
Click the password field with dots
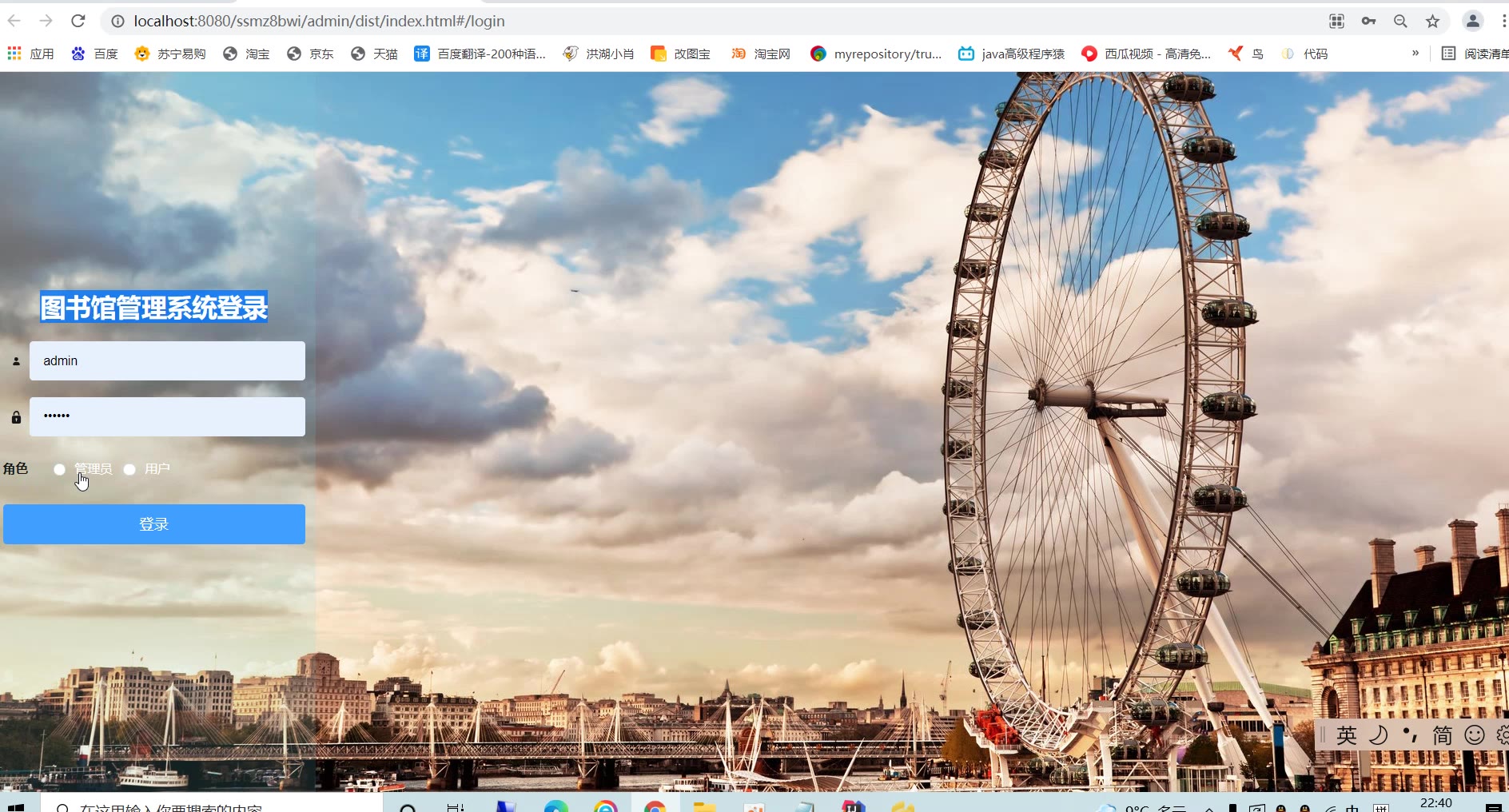pos(167,416)
